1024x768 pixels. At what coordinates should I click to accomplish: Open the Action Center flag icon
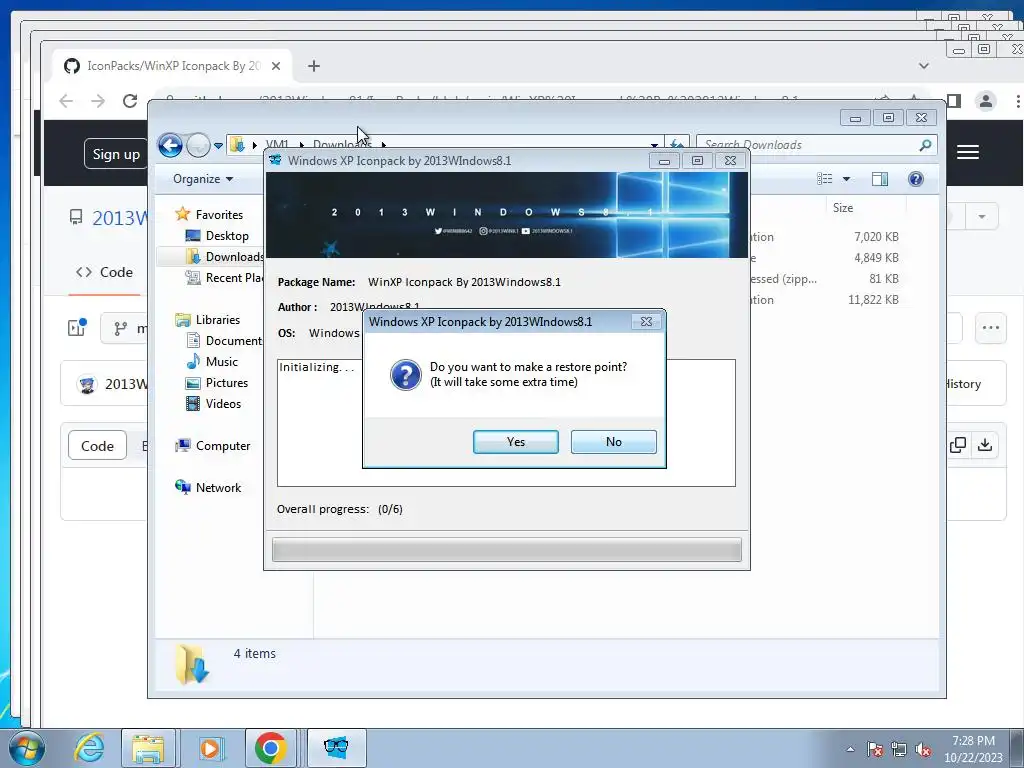[x=875, y=749]
